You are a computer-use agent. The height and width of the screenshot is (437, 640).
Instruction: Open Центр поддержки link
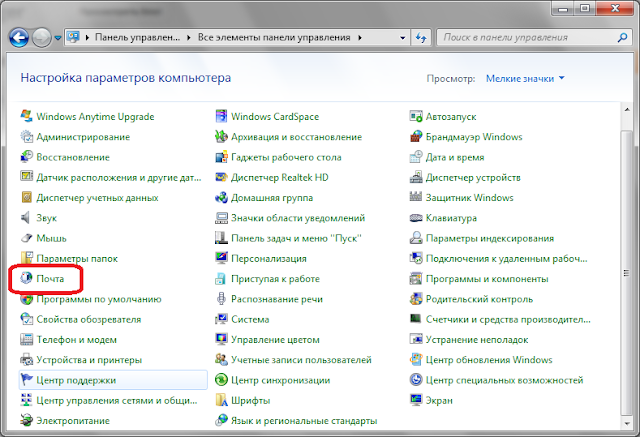click(76, 380)
